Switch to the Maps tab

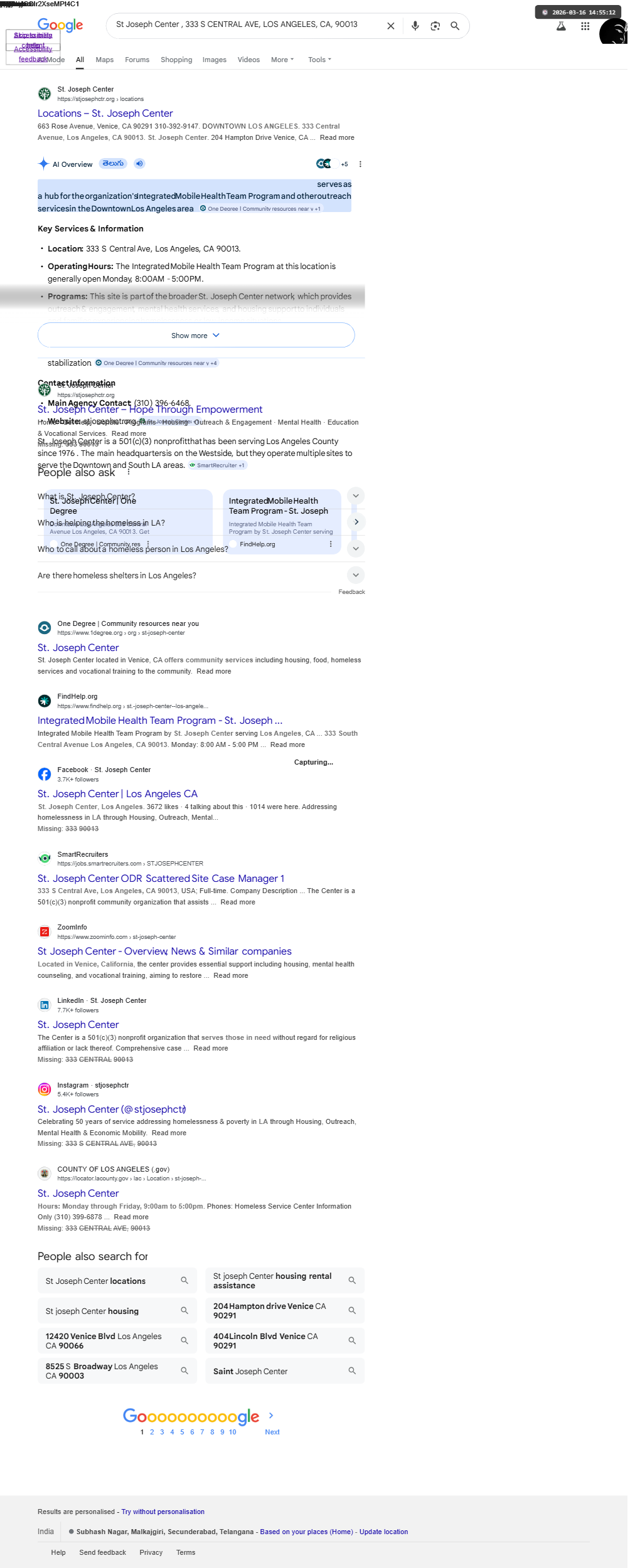pyautogui.click(x=105, y=60)
